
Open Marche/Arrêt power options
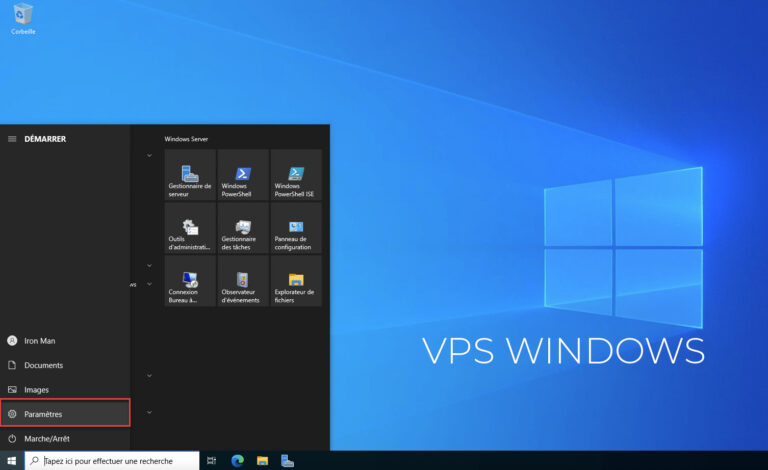65,439
